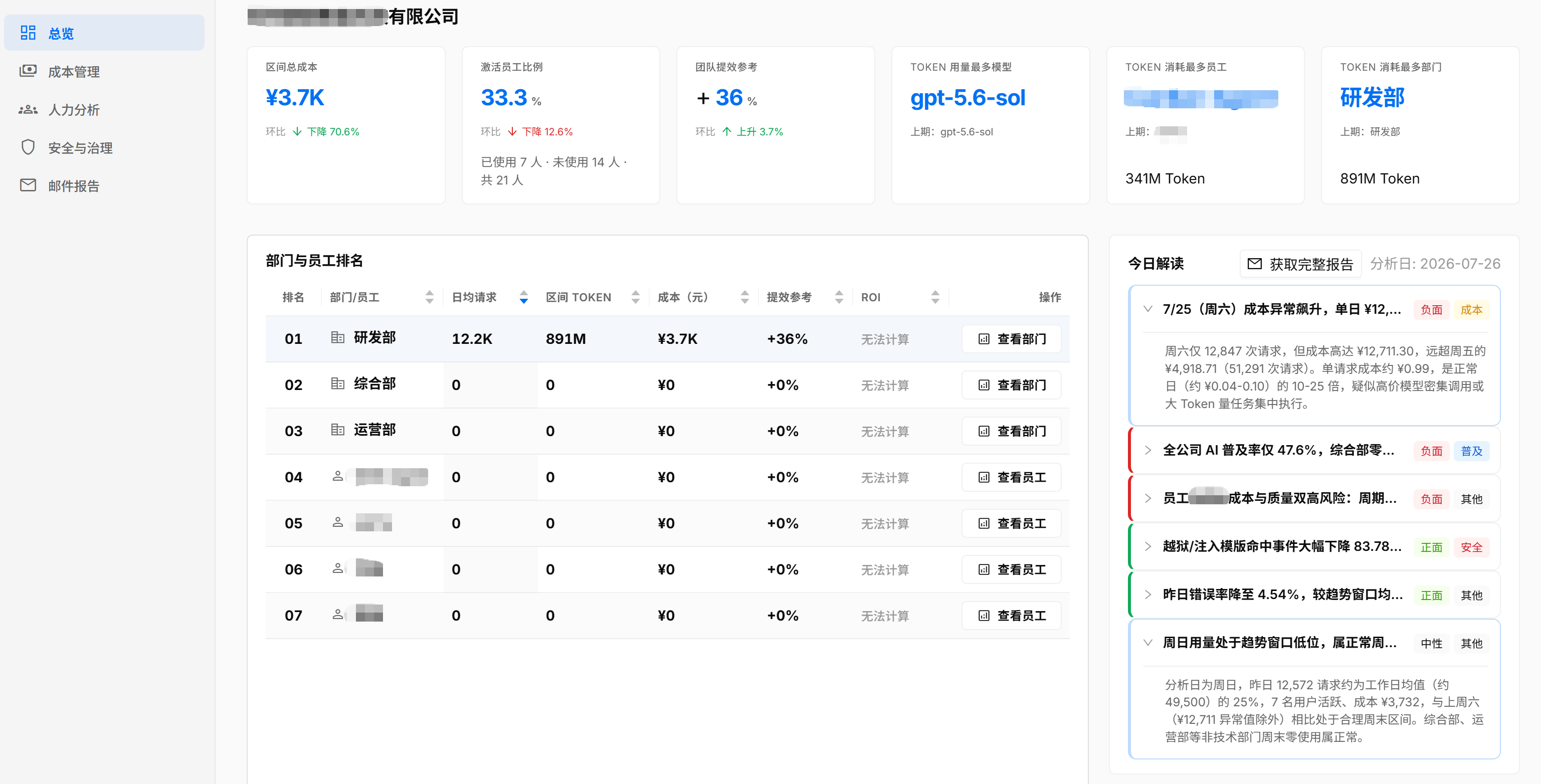This screenshot has width=1541, height=784.
Task: Click 综合部 name in ranking table
Action: [x=374, y=384]
